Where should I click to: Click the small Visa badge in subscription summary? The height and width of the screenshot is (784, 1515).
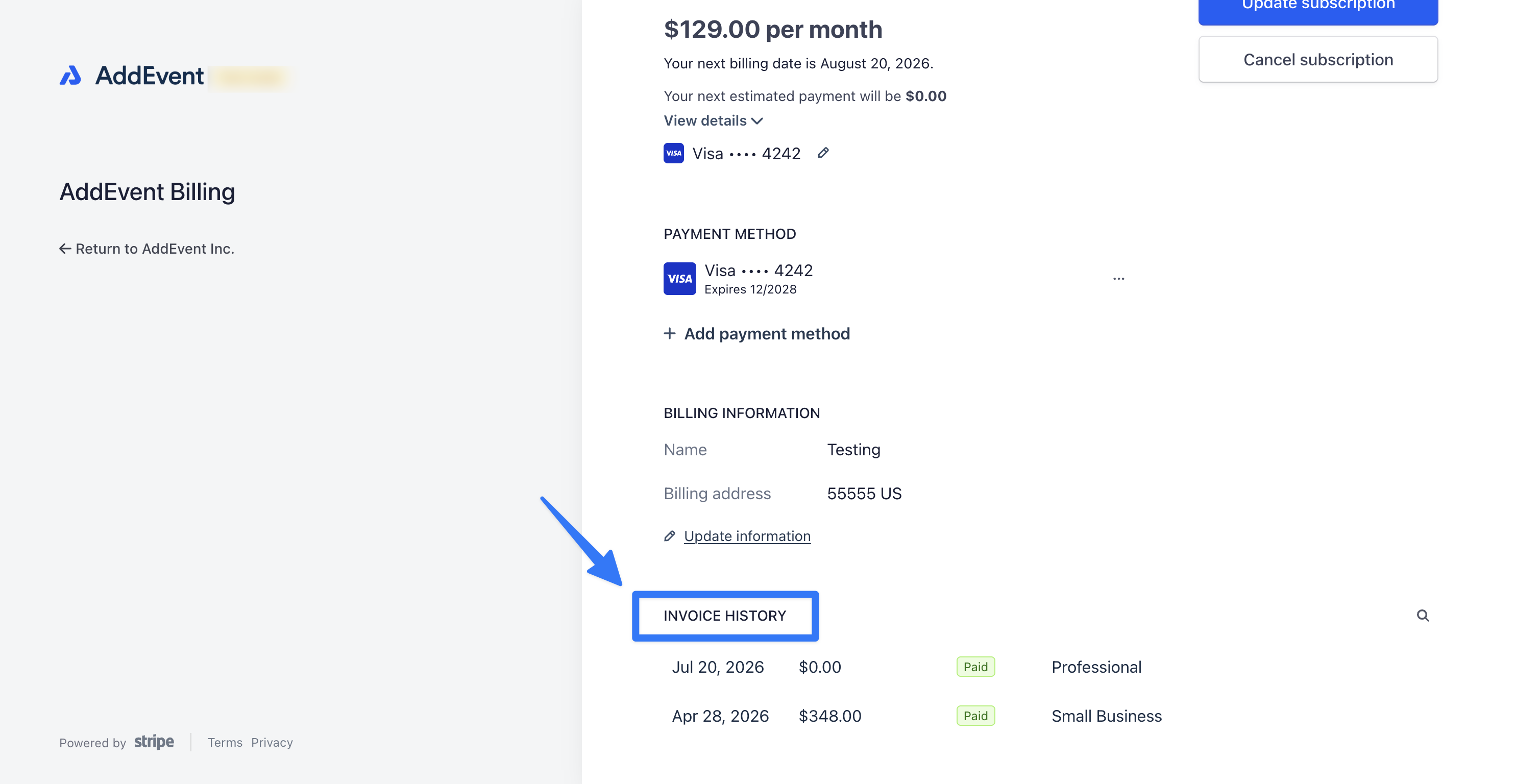click(674, 153)
